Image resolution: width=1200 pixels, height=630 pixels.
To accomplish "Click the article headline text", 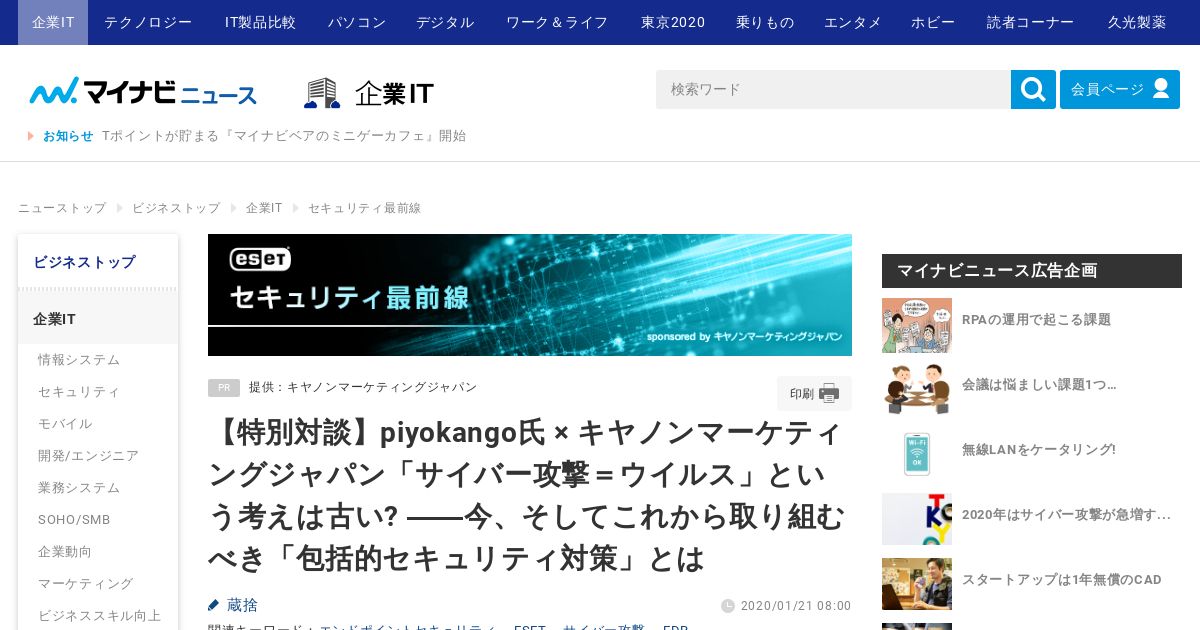I will (528, 496).
